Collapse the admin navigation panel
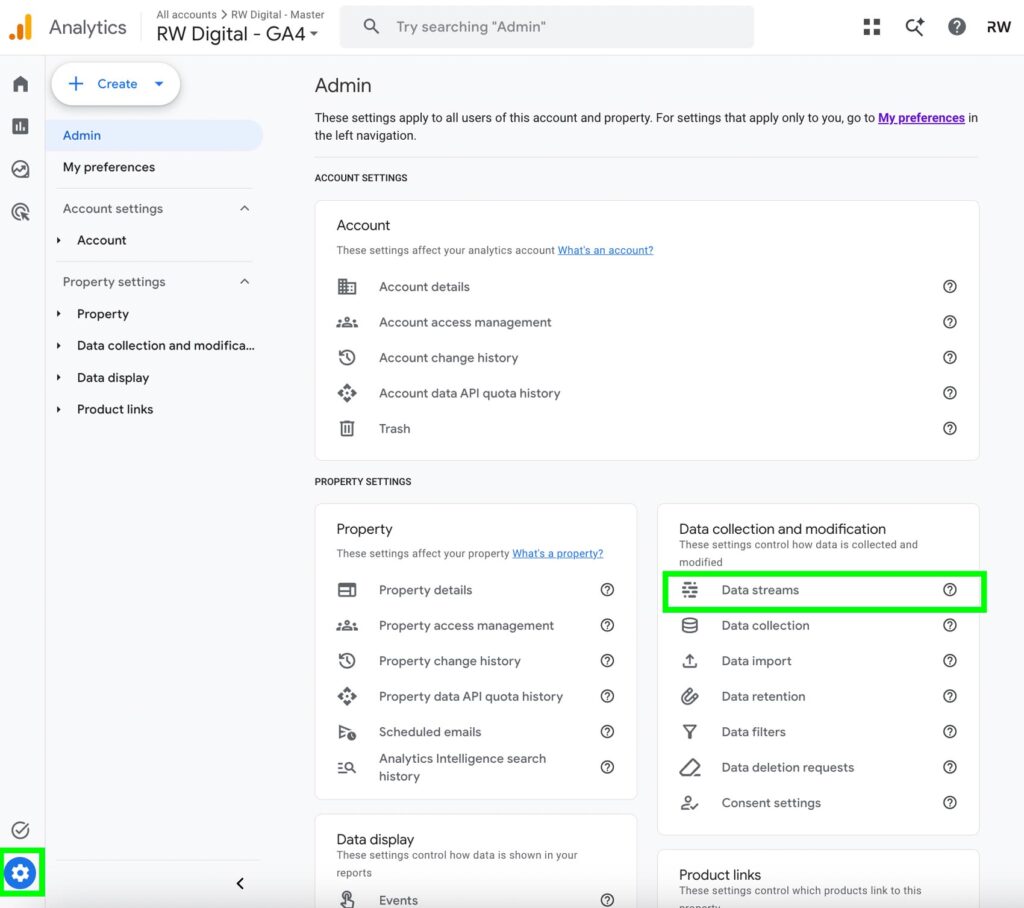 point(240,883)
